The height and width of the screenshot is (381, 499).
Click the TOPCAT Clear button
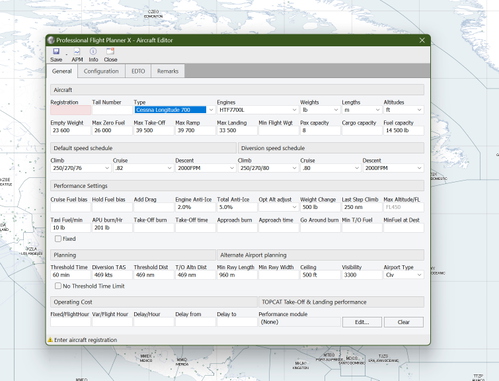[x=404, y=322]
